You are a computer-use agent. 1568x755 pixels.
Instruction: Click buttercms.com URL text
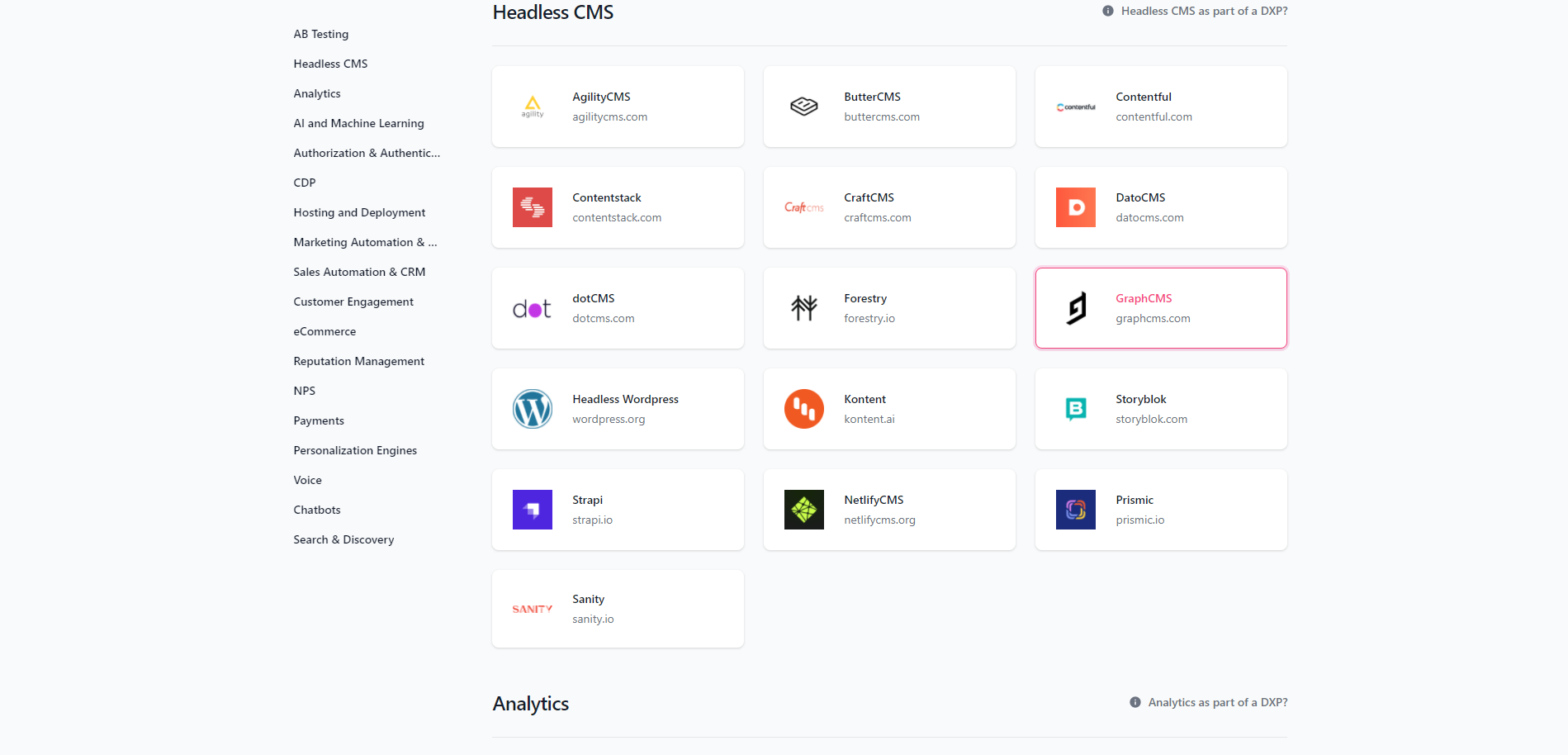pos(882,116)
